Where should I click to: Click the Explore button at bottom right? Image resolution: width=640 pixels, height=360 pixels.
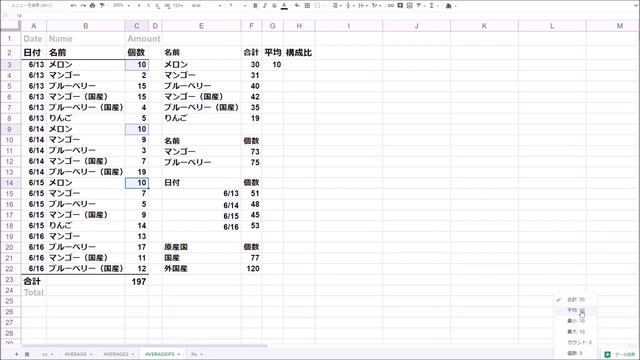pos(620,354)
